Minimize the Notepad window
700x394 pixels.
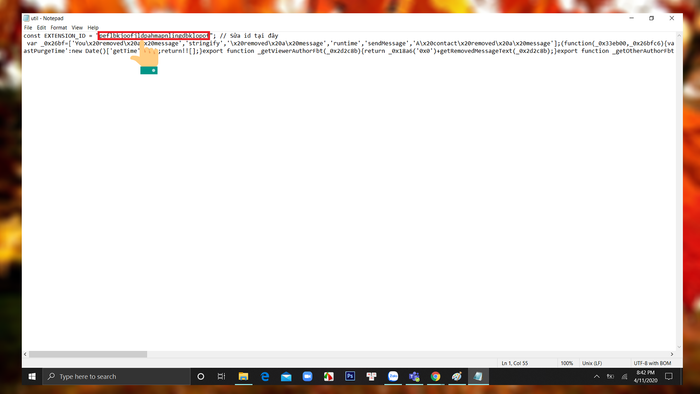click(631, 18)
